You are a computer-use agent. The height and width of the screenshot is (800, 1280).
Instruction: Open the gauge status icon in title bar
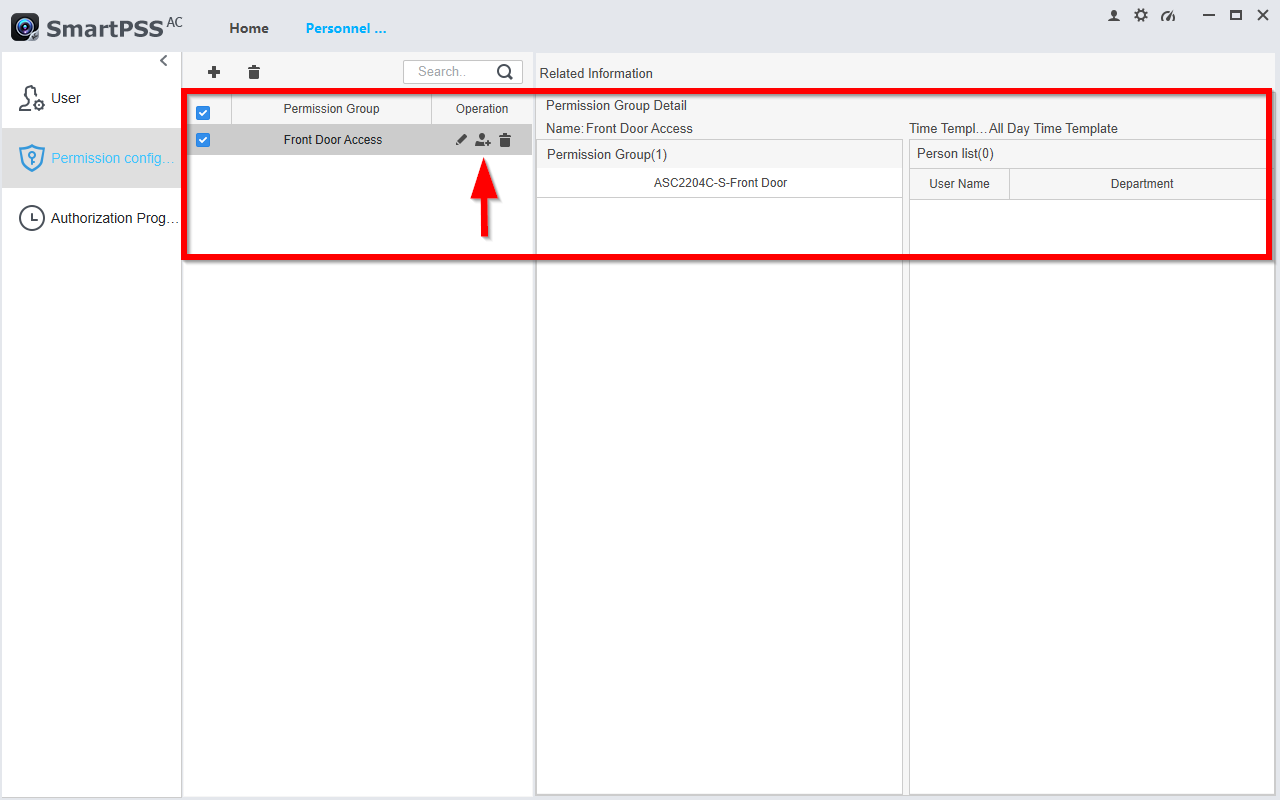tap(1168, 15)
